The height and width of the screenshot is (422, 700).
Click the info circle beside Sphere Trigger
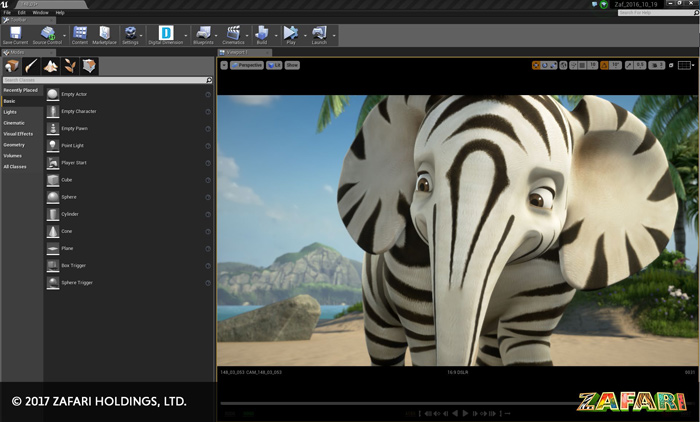coord(208,283)
